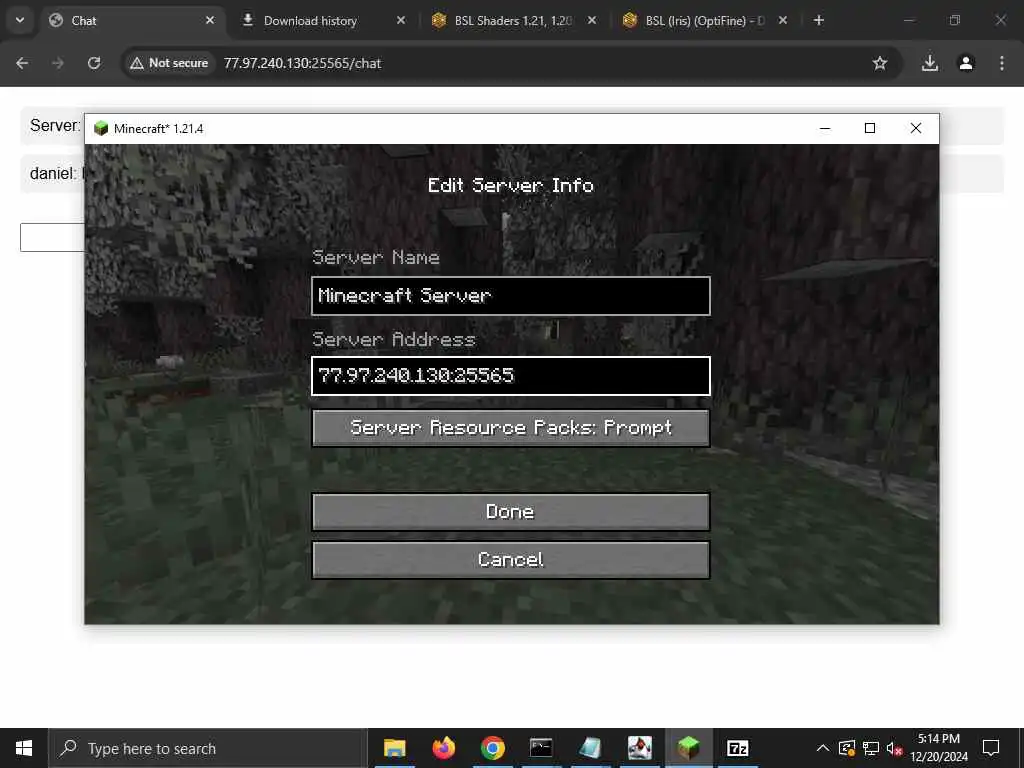This screenshot has width=1024, height=768.
Task: Open Firefox from the taskbar
Action: click(x=443, y=748)
